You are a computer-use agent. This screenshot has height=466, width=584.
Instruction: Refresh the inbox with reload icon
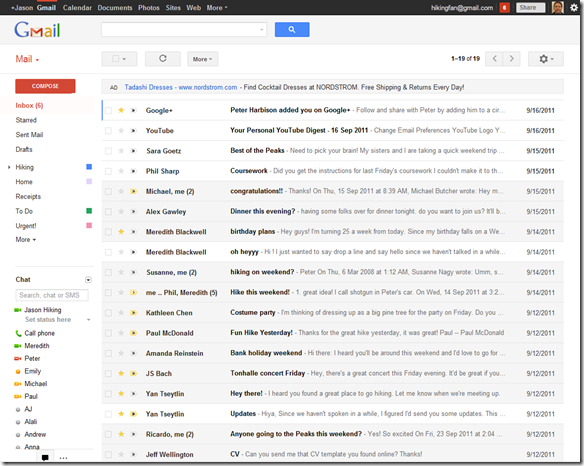coord(163,58)
